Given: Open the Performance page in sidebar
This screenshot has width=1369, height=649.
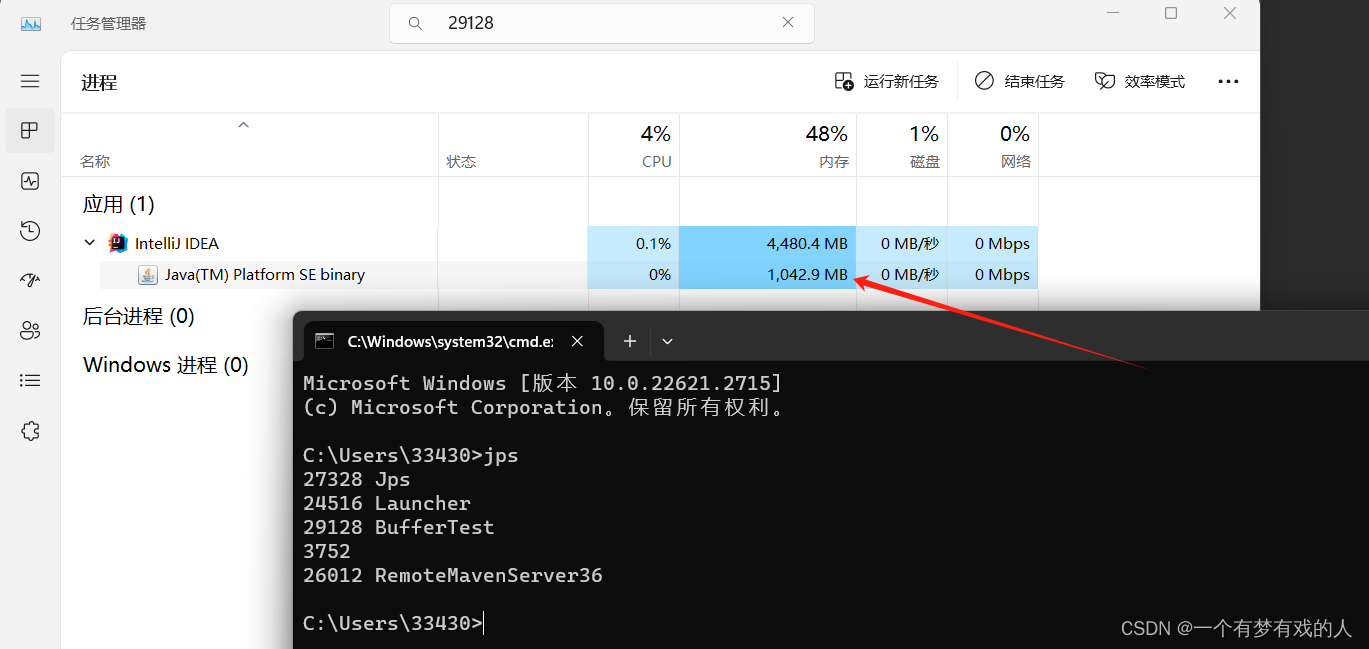Looking at the screenshot, I should point(30,181).
